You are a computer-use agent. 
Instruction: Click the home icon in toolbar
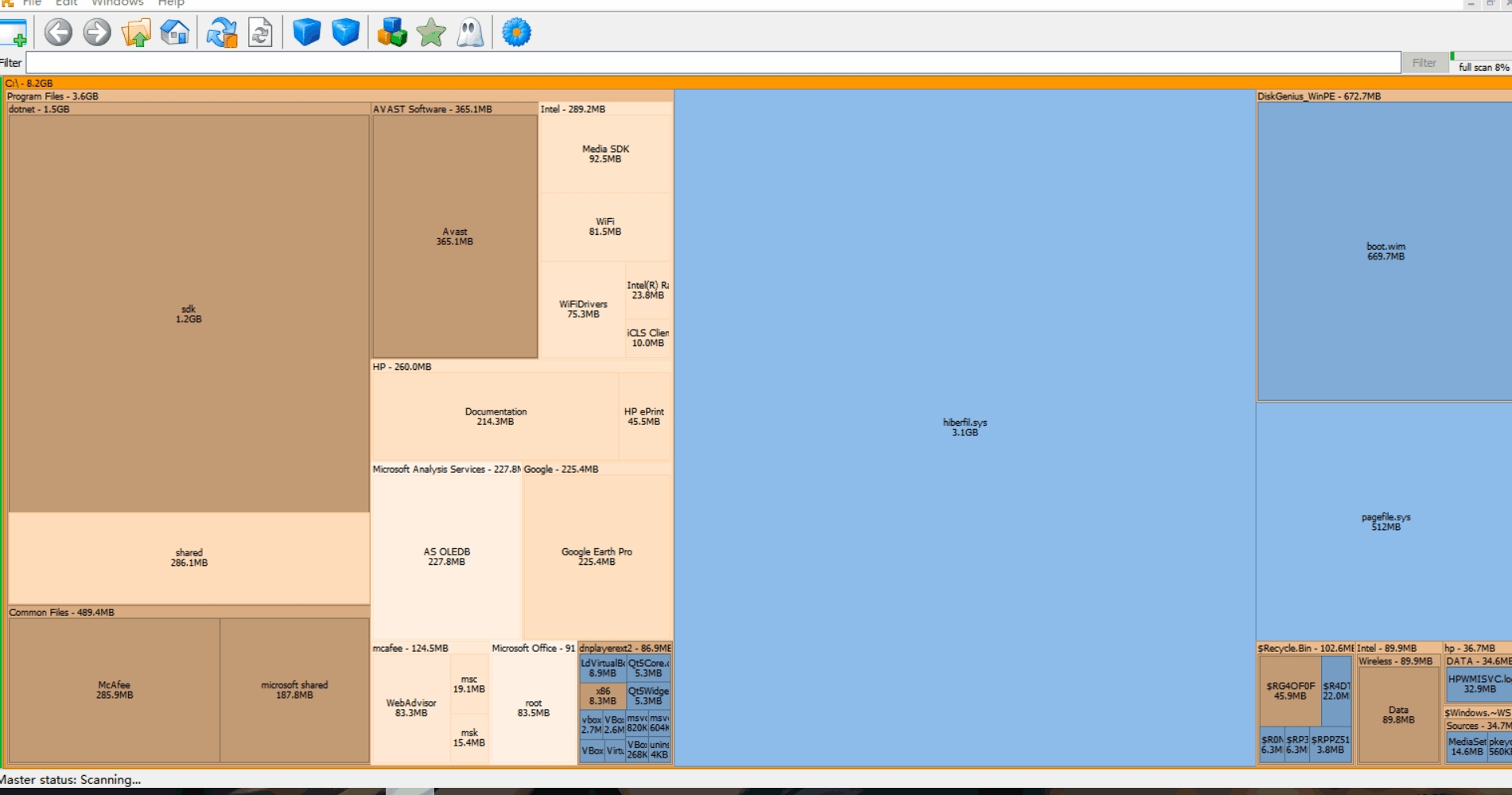coord(175,33)
